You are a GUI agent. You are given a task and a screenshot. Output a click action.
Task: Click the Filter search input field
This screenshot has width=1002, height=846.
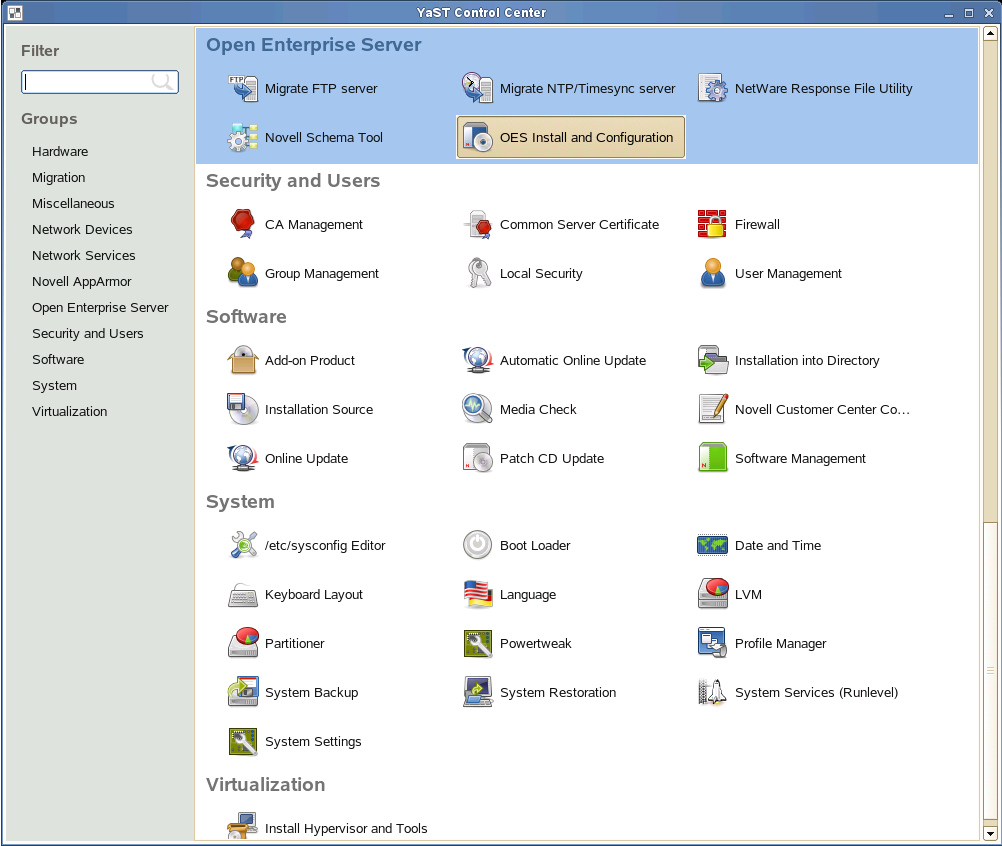(100, 82)
